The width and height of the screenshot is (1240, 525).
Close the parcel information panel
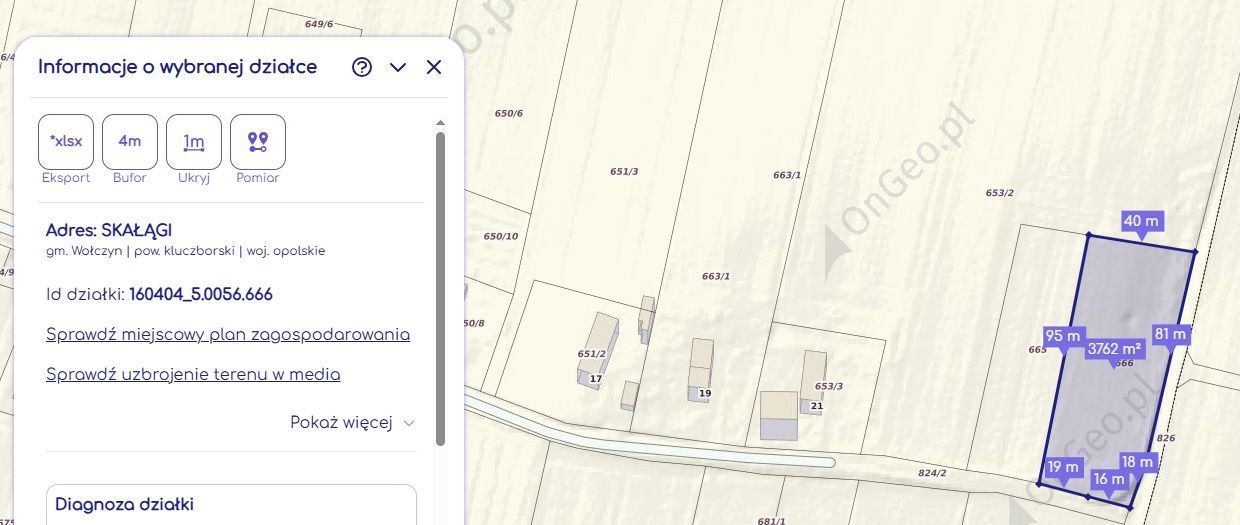pyautogui.click(x=434, y=67)
